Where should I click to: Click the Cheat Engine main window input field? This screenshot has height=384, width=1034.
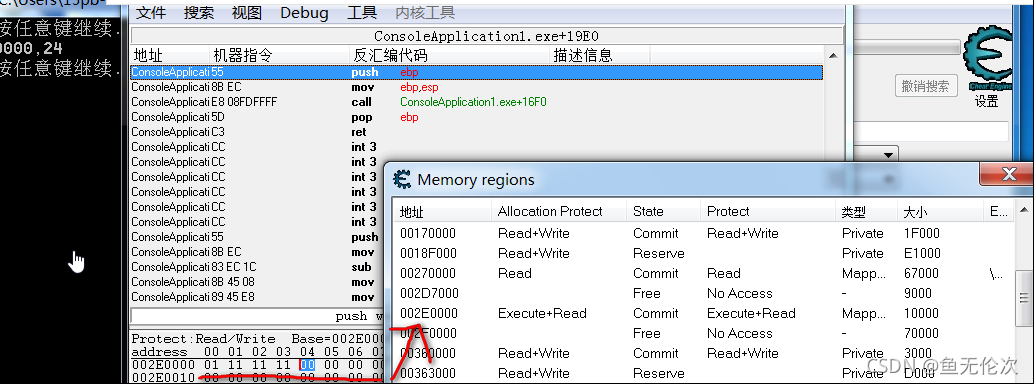coord(930,131)
